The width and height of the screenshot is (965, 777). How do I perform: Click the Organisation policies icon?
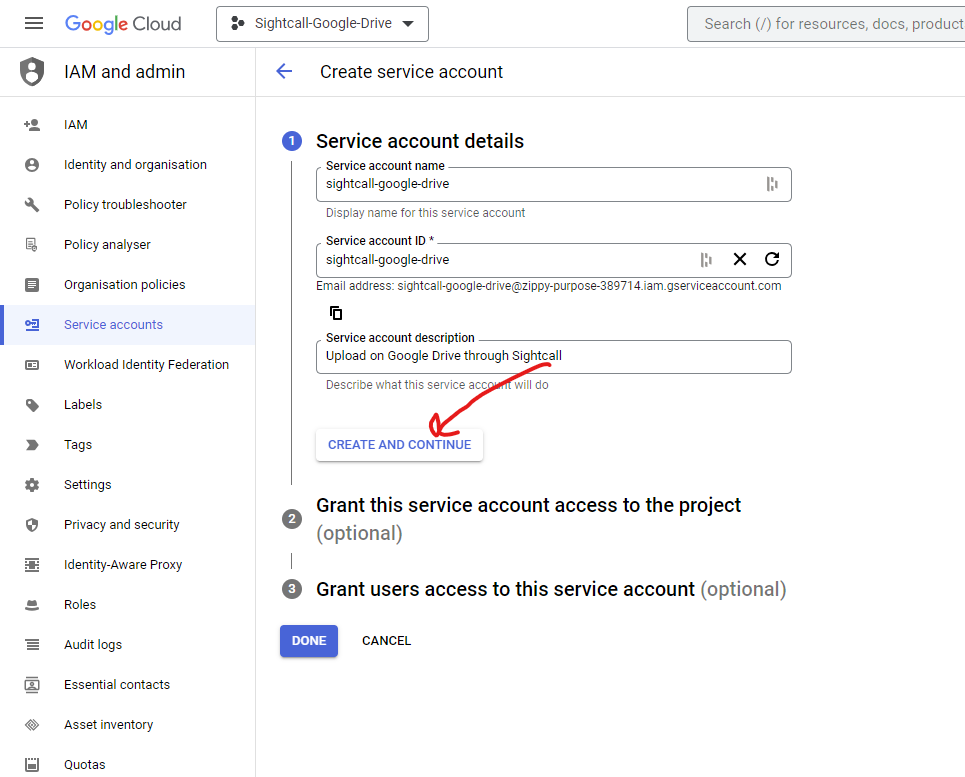32,285
